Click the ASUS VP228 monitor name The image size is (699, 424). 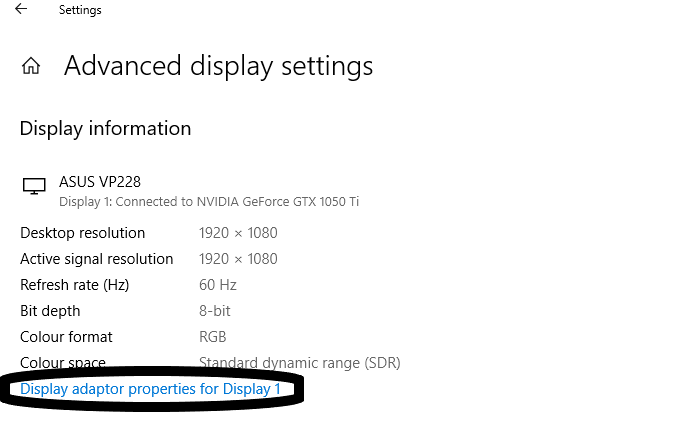(100, 181)
